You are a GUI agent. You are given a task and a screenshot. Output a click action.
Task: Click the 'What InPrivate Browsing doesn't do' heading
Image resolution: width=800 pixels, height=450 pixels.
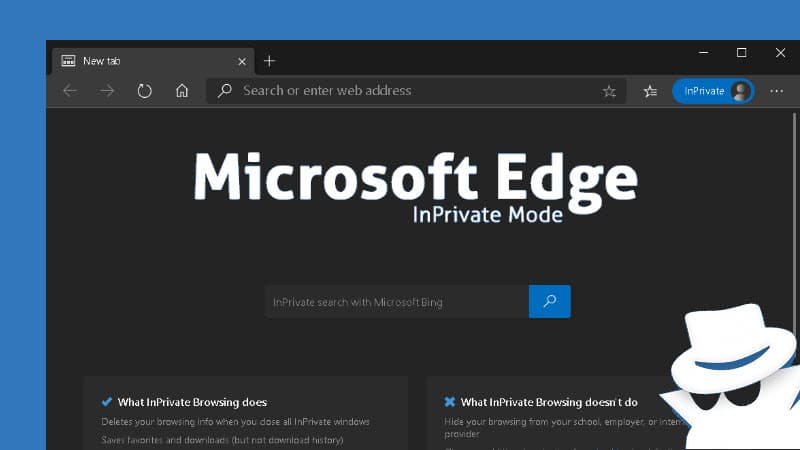click(x=549, y=402)
